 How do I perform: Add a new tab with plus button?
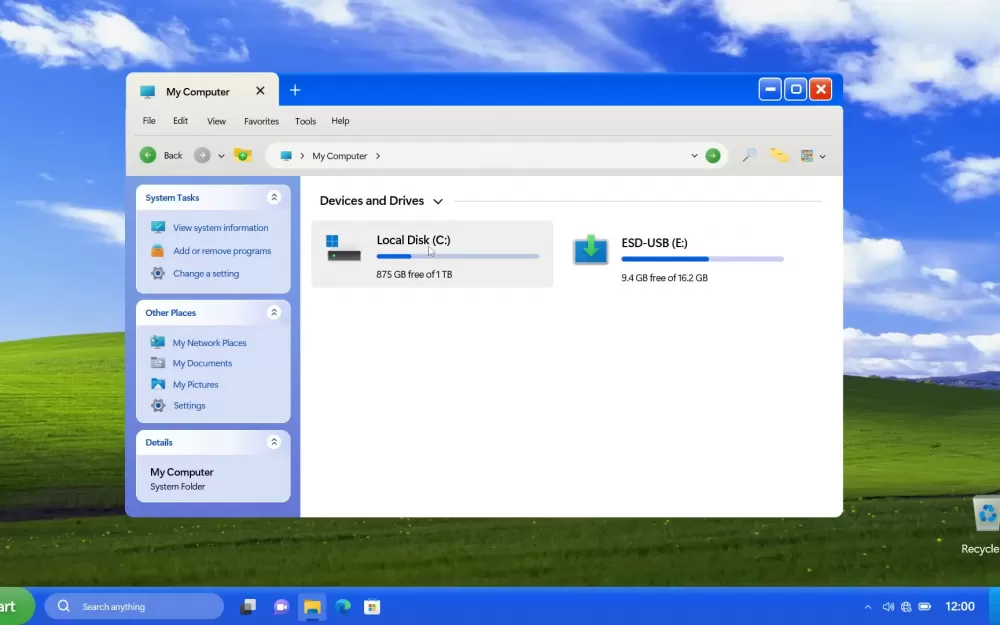(295, 91)
